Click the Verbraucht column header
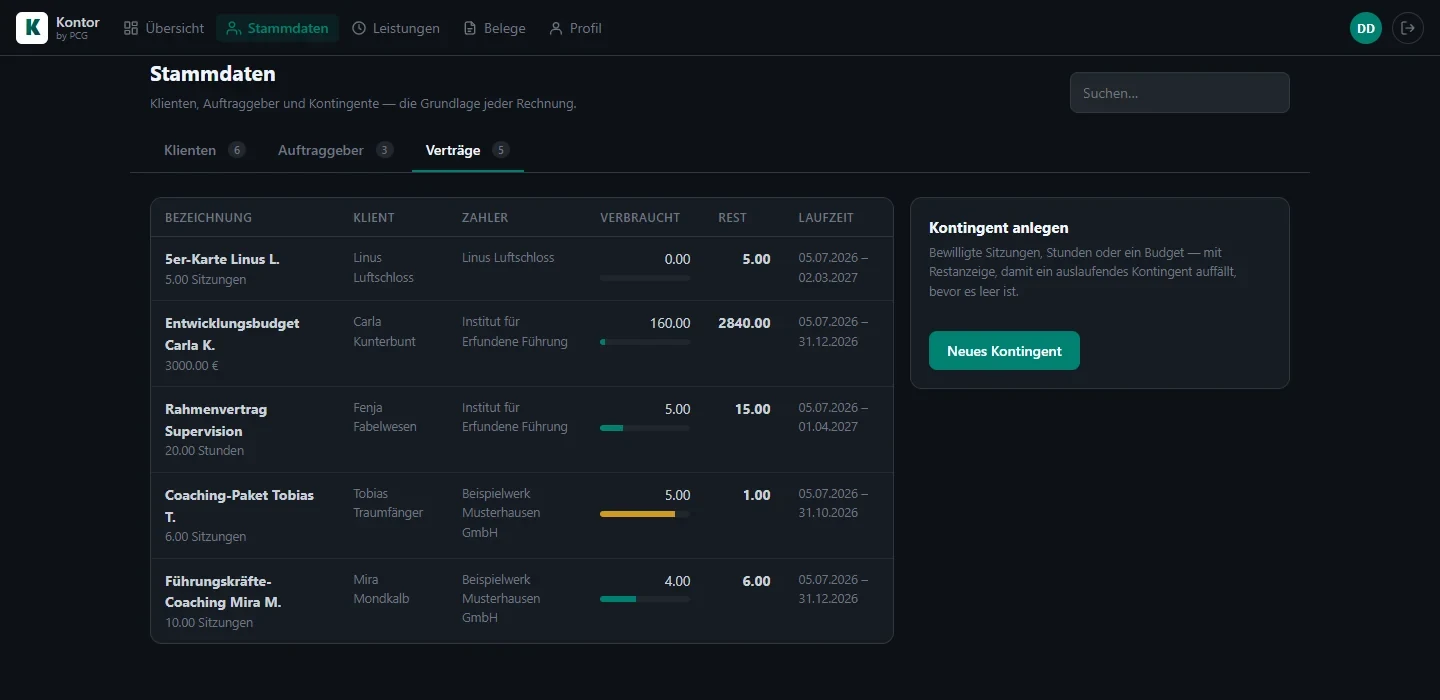Viewport: 1440px width, 700px height. [640, 217]
